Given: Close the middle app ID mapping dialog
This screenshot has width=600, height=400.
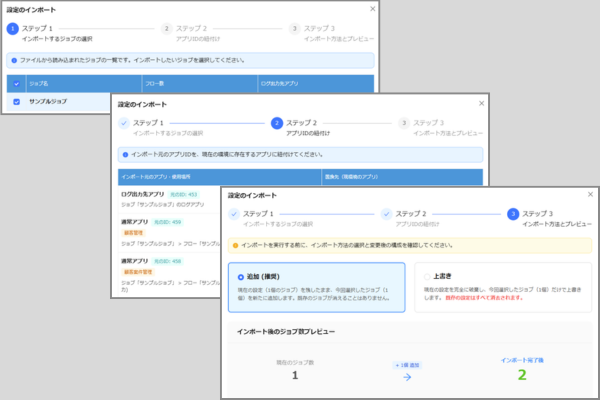Looking at the screenshot, I should click(x=481, y=103).
